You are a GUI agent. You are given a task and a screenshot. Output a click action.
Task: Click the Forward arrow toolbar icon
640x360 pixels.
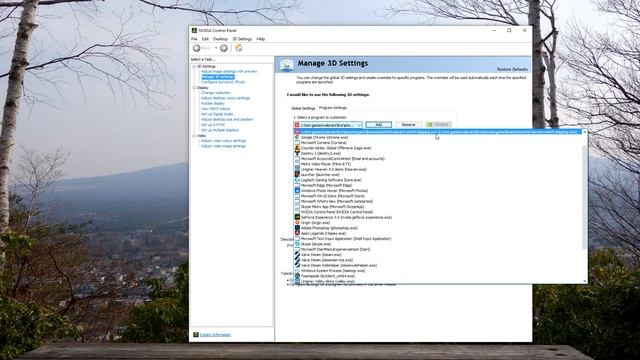coord(224,48)
